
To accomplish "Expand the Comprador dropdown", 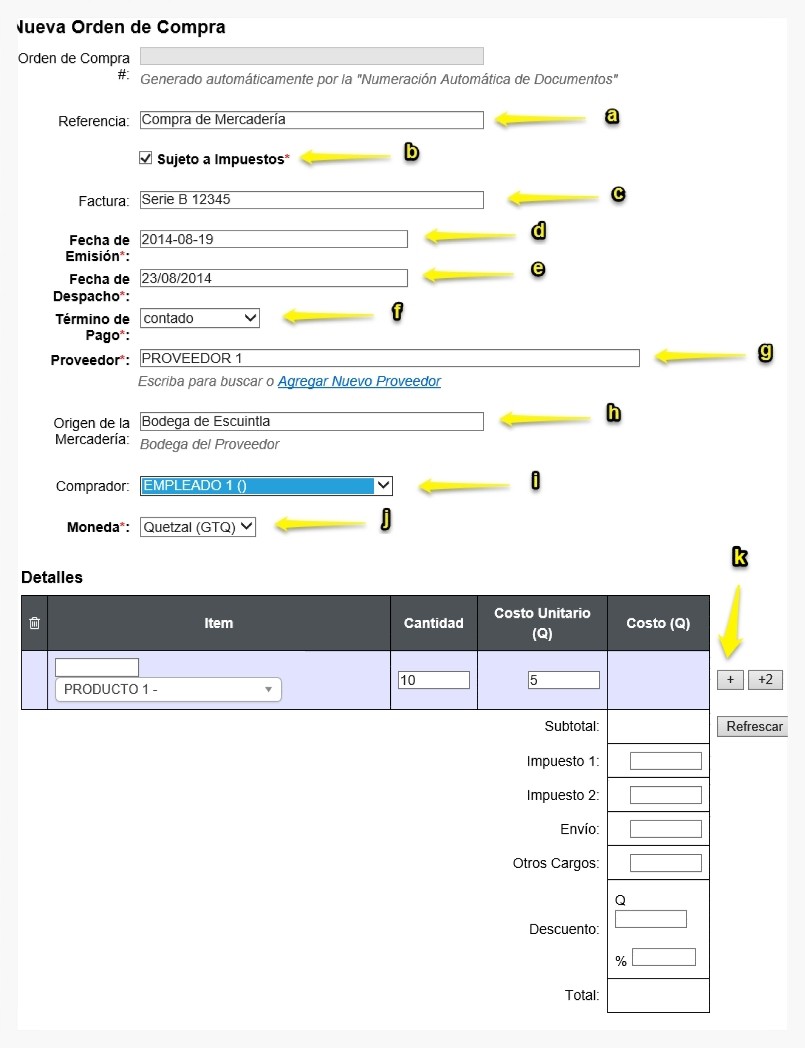I will click(x=266, y=486).
